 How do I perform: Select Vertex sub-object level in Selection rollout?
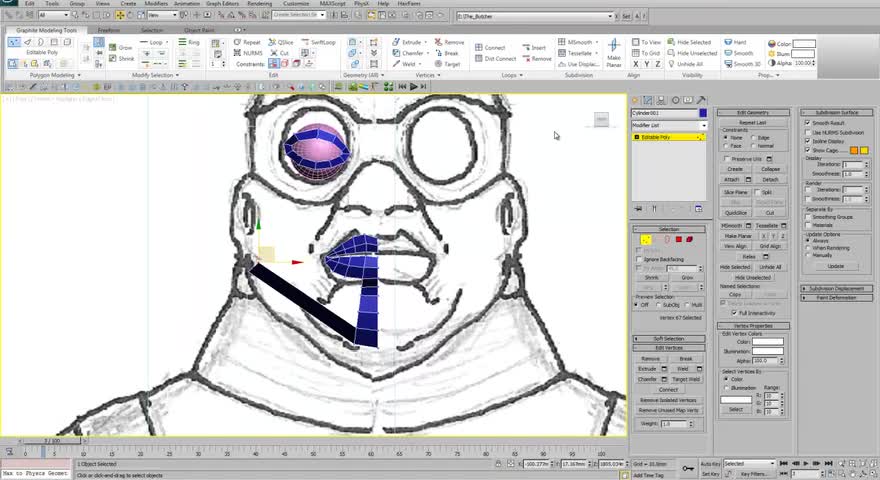(646, 240)
